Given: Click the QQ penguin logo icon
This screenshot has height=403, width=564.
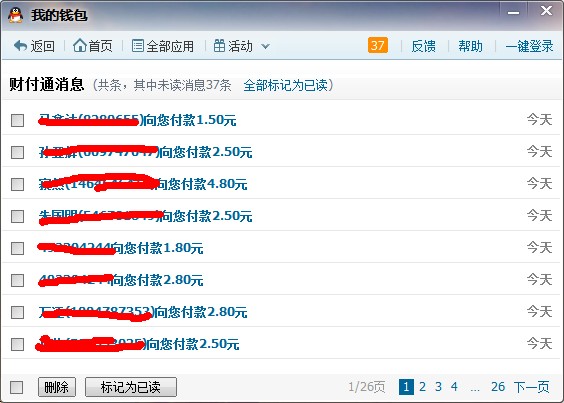Looking at the screenshot, I should click(15, 15).
